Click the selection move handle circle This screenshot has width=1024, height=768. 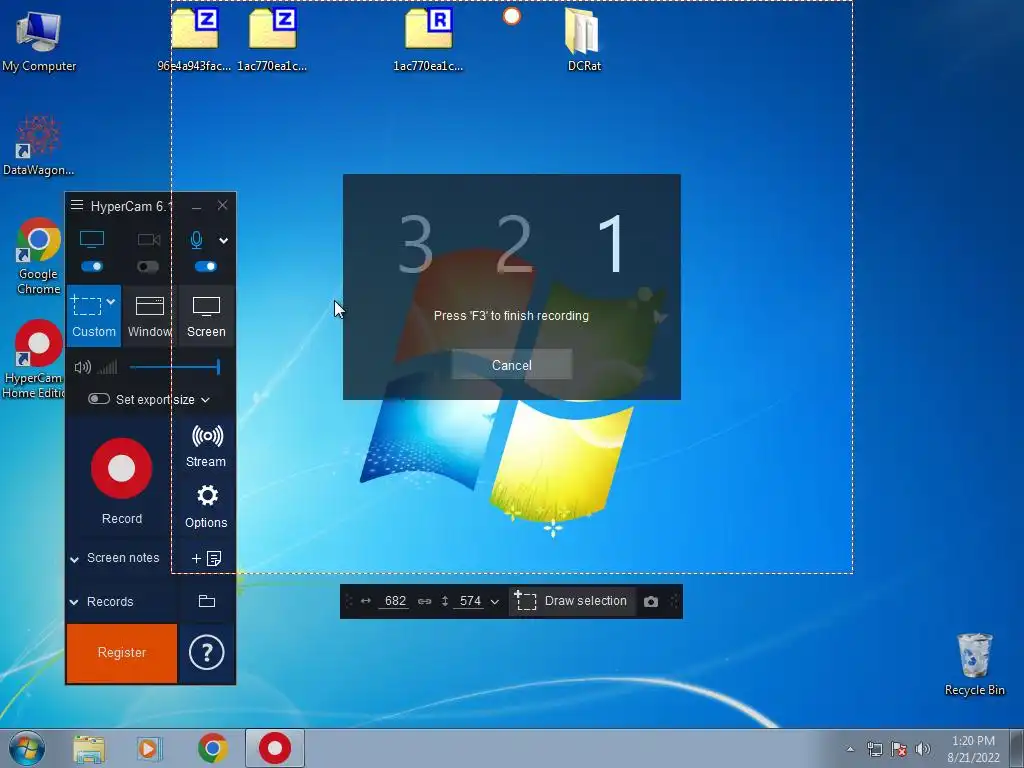click(512, 16)
